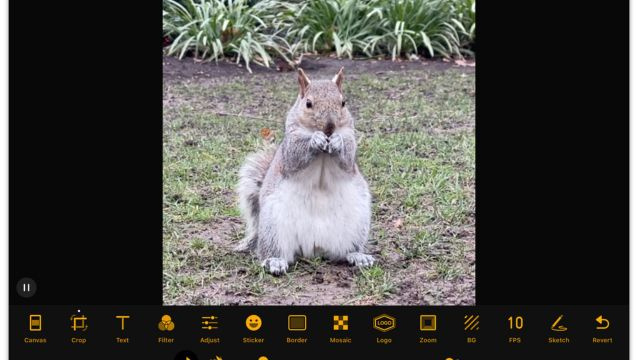Add a Sticker emoji
Viewport: 640px width, 360px height.
point(253,328)
